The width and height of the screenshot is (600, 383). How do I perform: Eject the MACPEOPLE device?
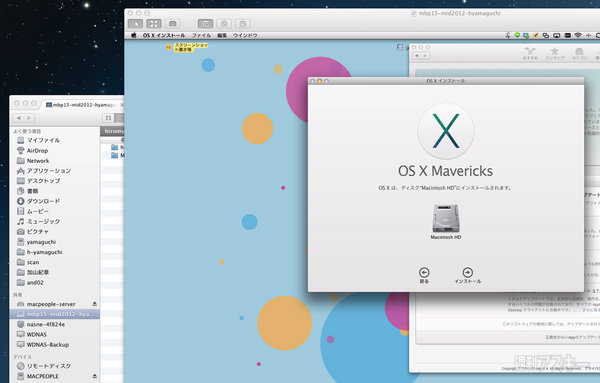click(95, 376)
